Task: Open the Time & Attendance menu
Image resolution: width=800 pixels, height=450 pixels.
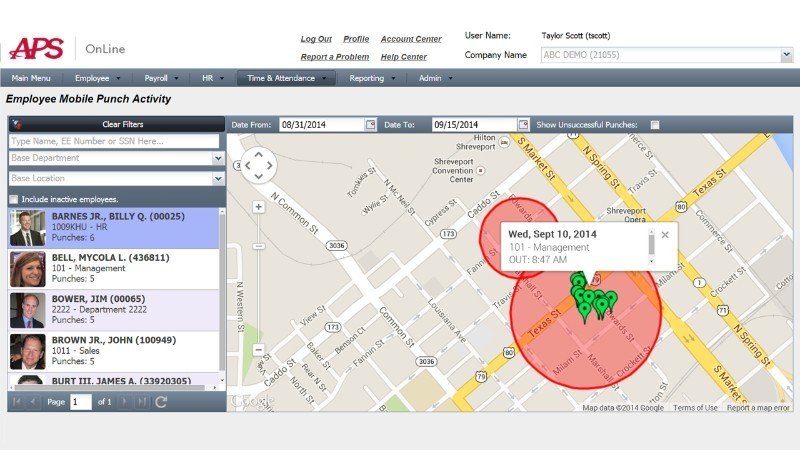Action: pos(286,78)
